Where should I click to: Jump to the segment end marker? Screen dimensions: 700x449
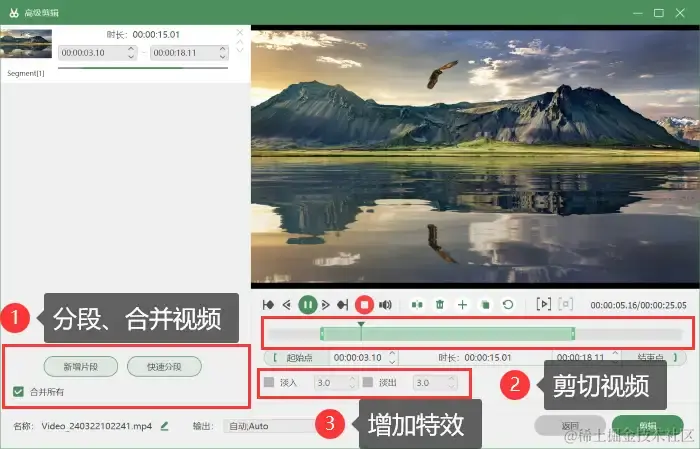pyautogui.click(x=342, y=305)
